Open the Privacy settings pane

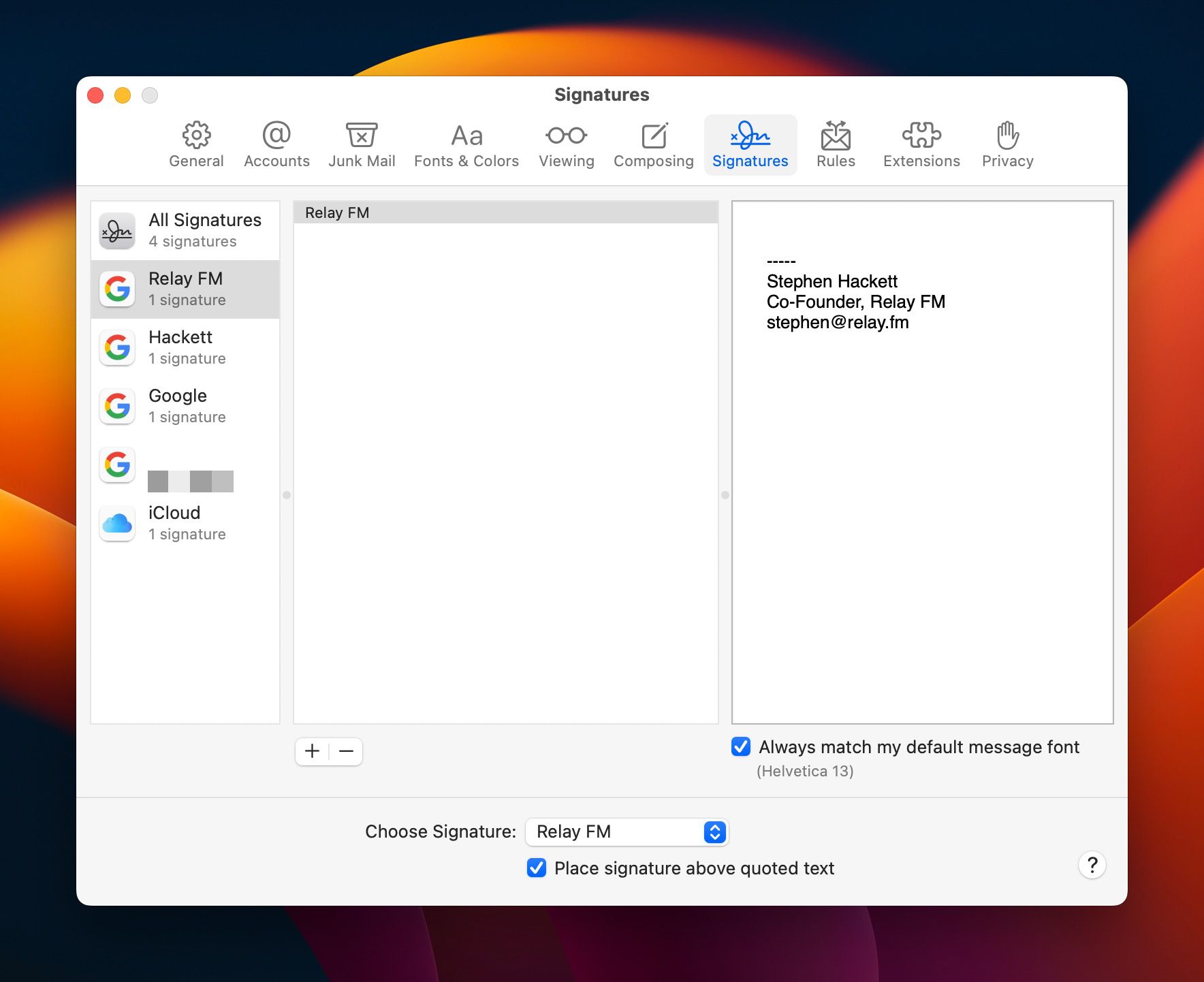click(x=1007, y=143)
